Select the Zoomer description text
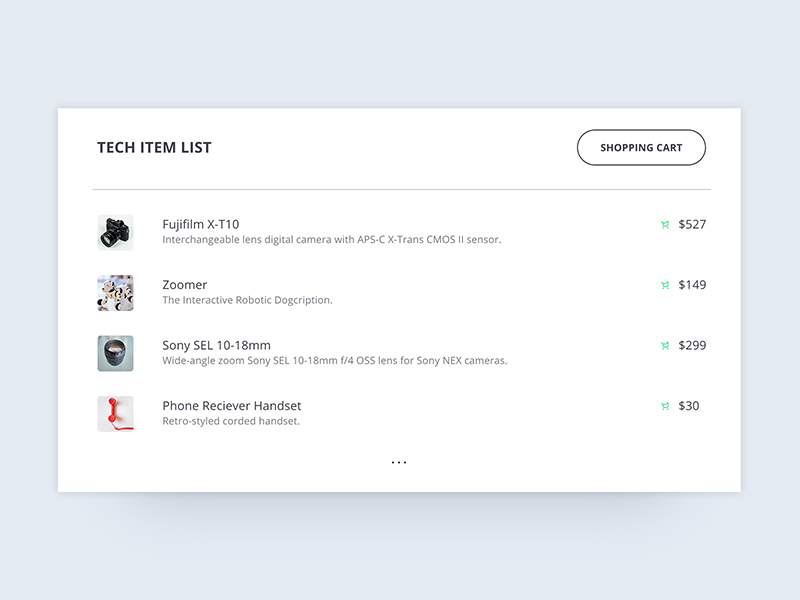800x600 pixels. click(246, 299)
